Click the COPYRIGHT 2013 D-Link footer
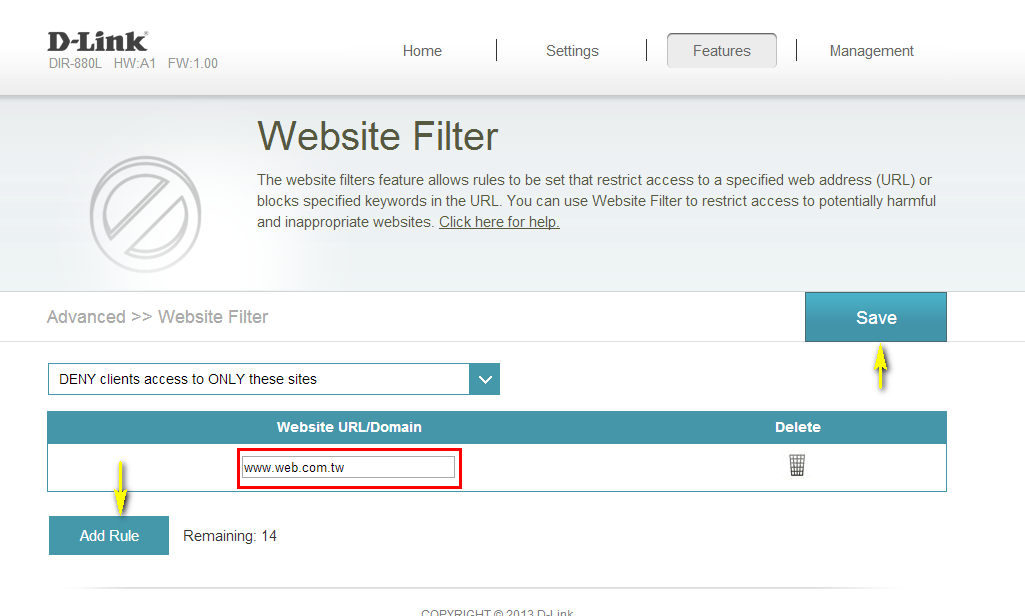The image size is (1025, 616). pos(497,611)
